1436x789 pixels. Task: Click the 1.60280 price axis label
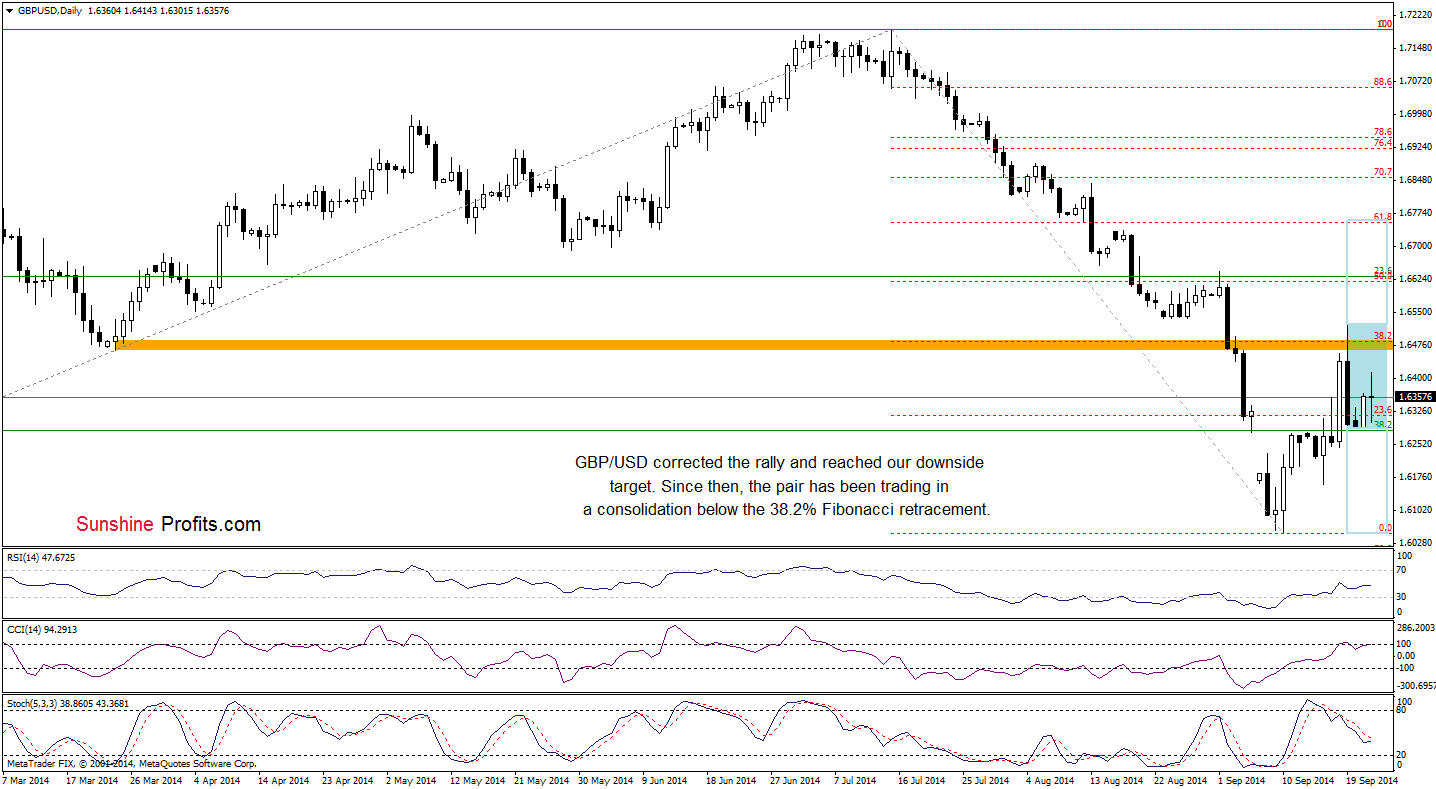click(1414, 543)
